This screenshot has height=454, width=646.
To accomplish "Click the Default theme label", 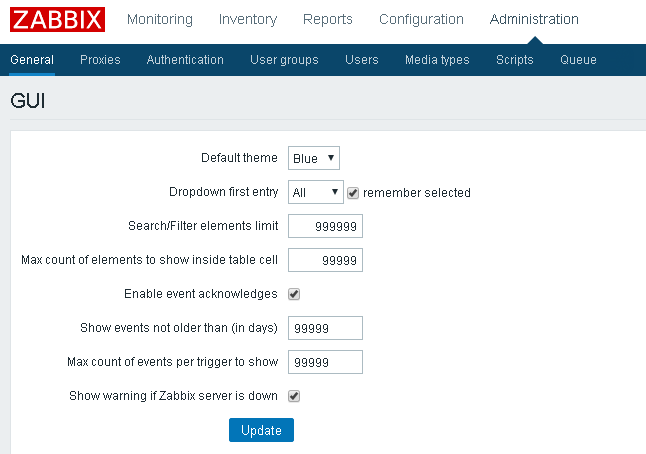I will pyautogui.click(x=239, y=158).
